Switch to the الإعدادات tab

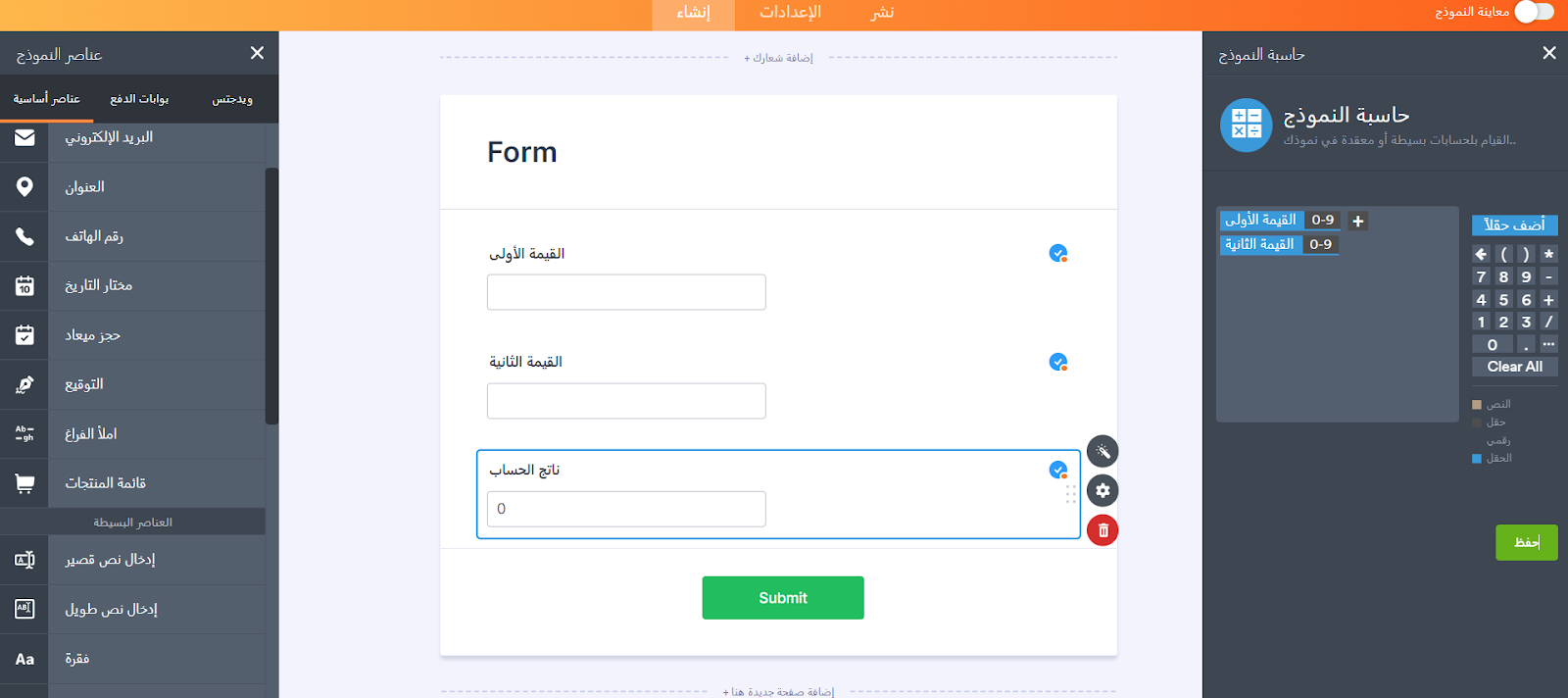pyautogui.click(x=790, y=13)
